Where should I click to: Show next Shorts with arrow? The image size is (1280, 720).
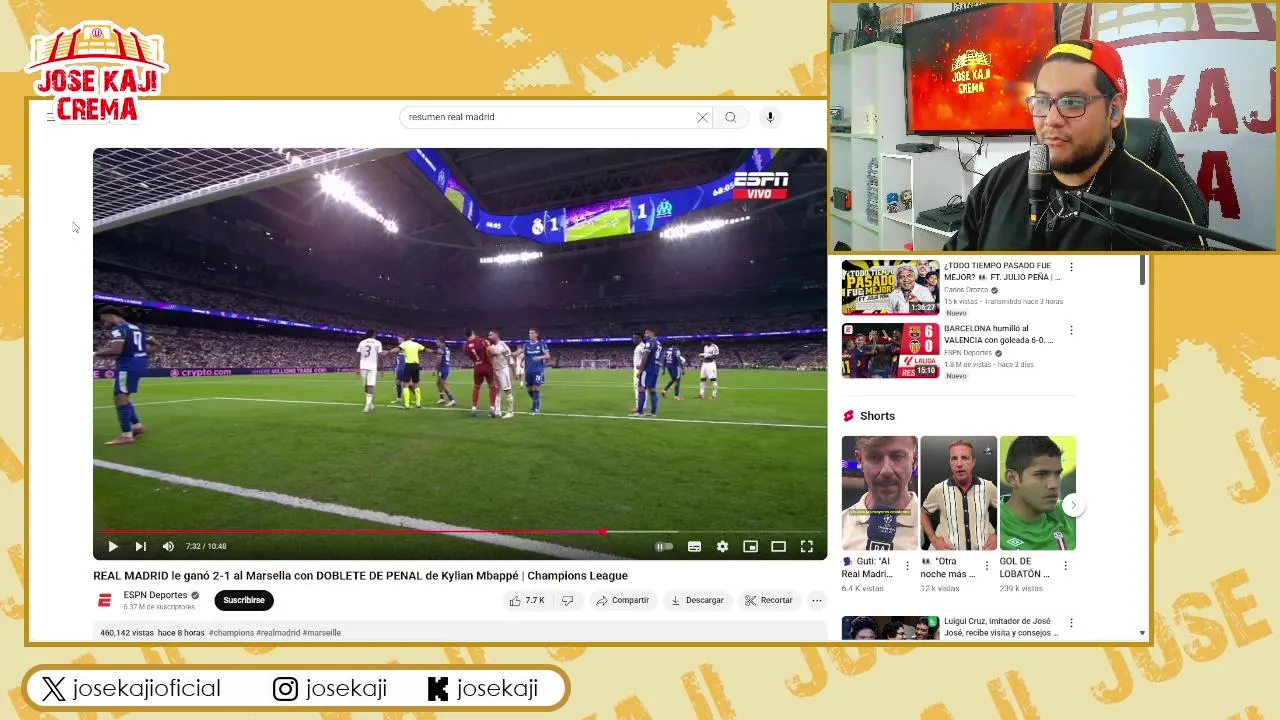(1073, 505)
